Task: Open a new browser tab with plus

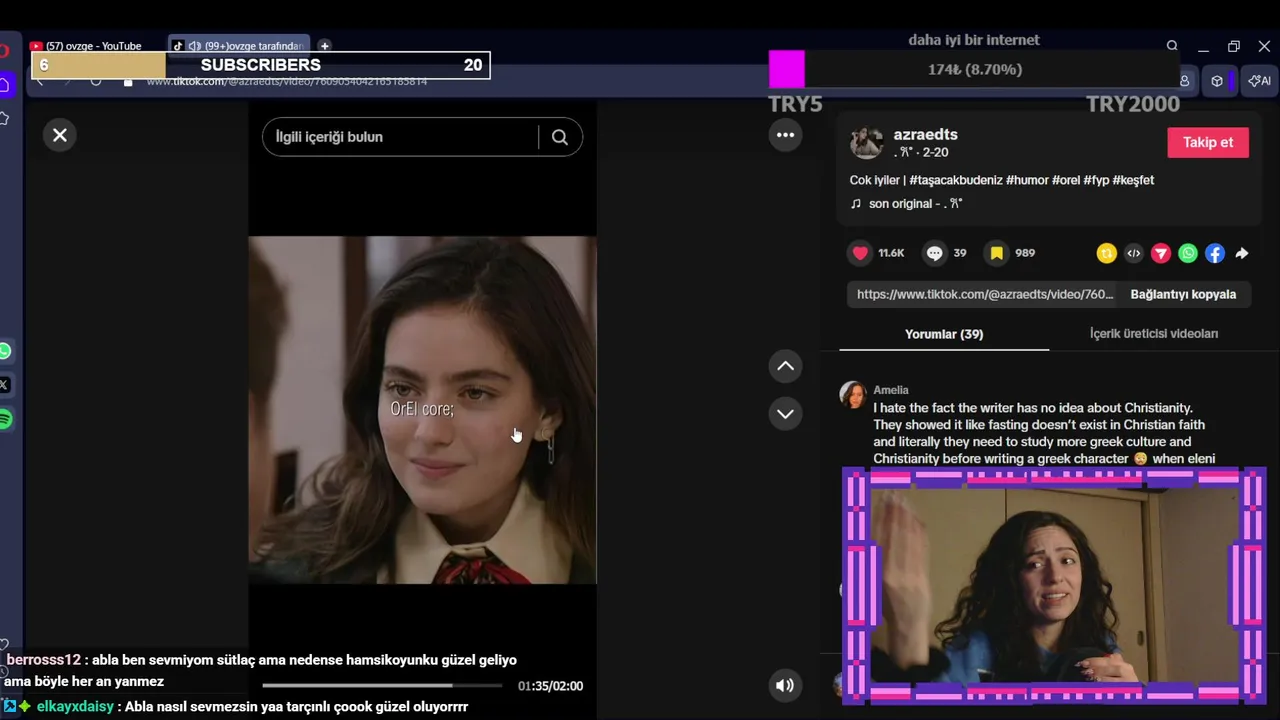Action: click(x=324, y=46)
